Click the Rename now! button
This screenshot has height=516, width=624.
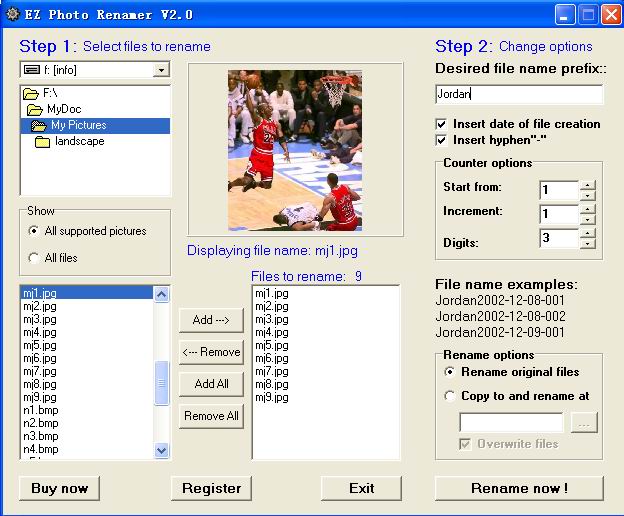pos(519,488)
